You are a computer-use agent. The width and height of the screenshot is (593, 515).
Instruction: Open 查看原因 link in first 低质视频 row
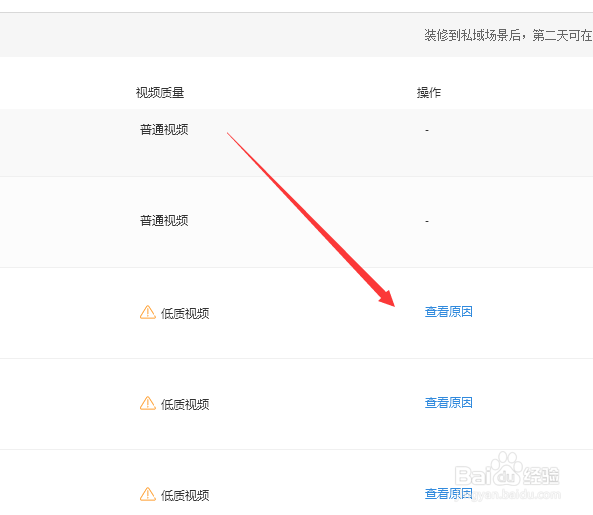[448, 312]
